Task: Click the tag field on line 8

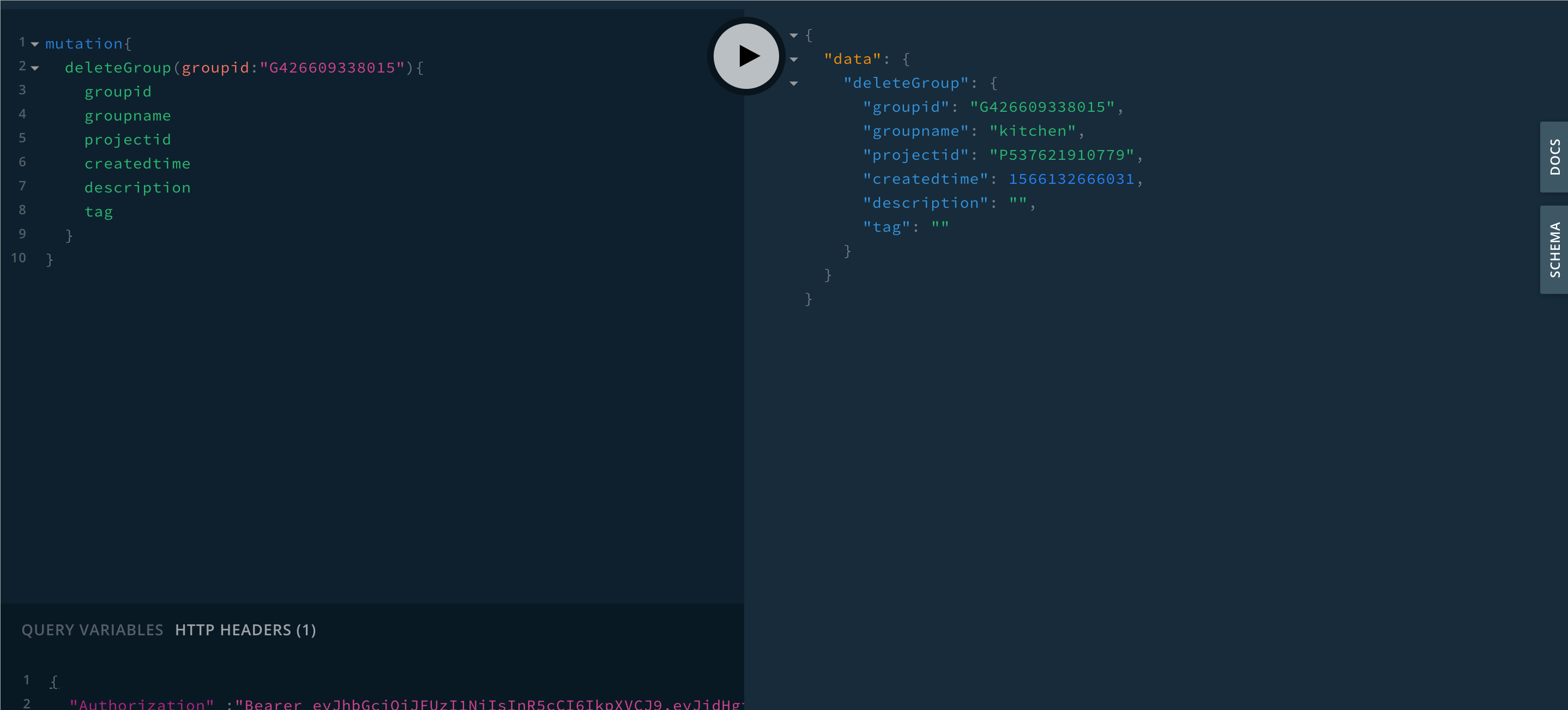Action: pyautogui.click(x=99, y=212)
